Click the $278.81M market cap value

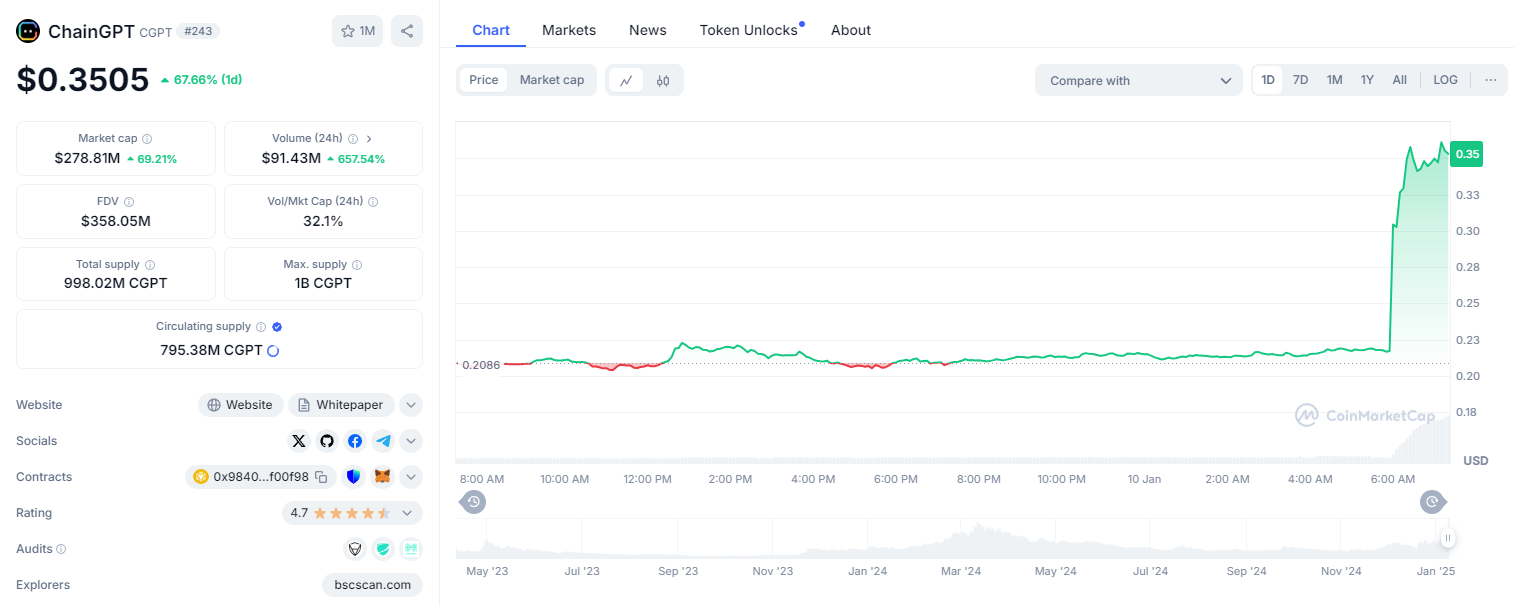87,158
